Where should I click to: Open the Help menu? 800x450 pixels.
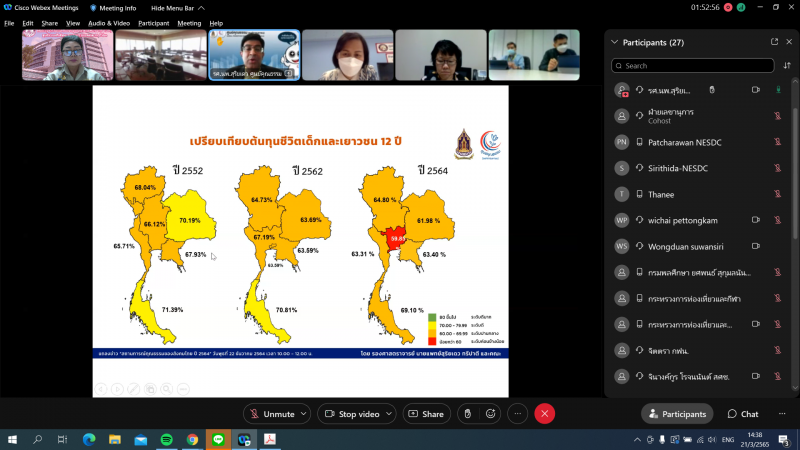point(216,23)
